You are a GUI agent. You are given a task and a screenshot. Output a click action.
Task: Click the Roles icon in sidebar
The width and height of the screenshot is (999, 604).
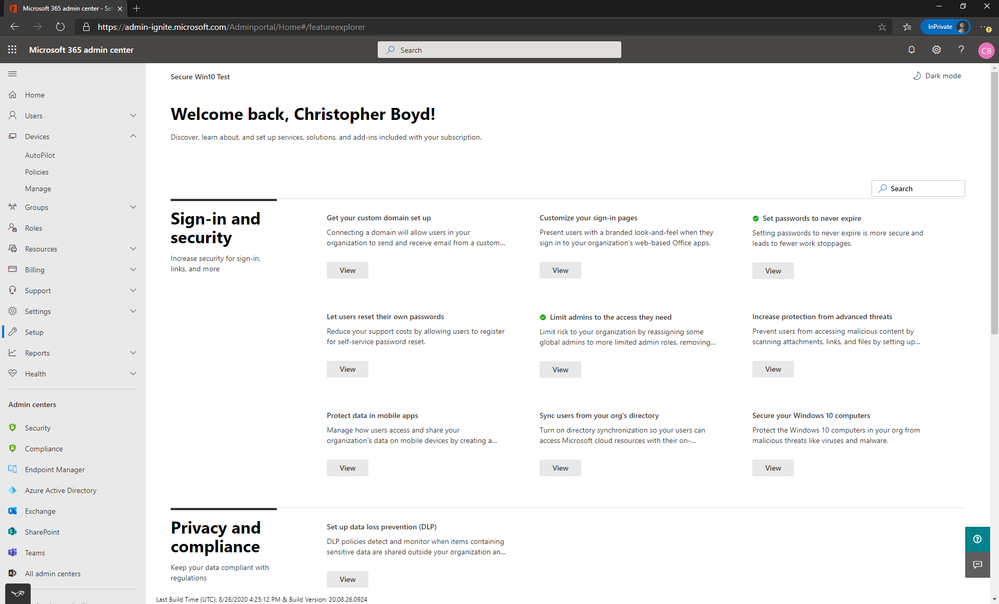pos(12,227)
